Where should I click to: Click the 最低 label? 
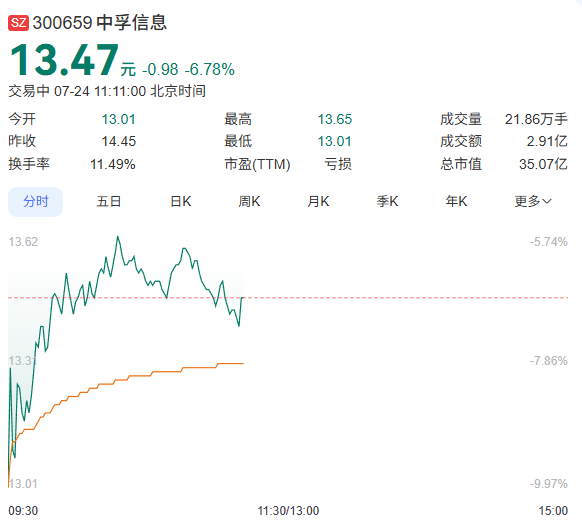[238, 141]
